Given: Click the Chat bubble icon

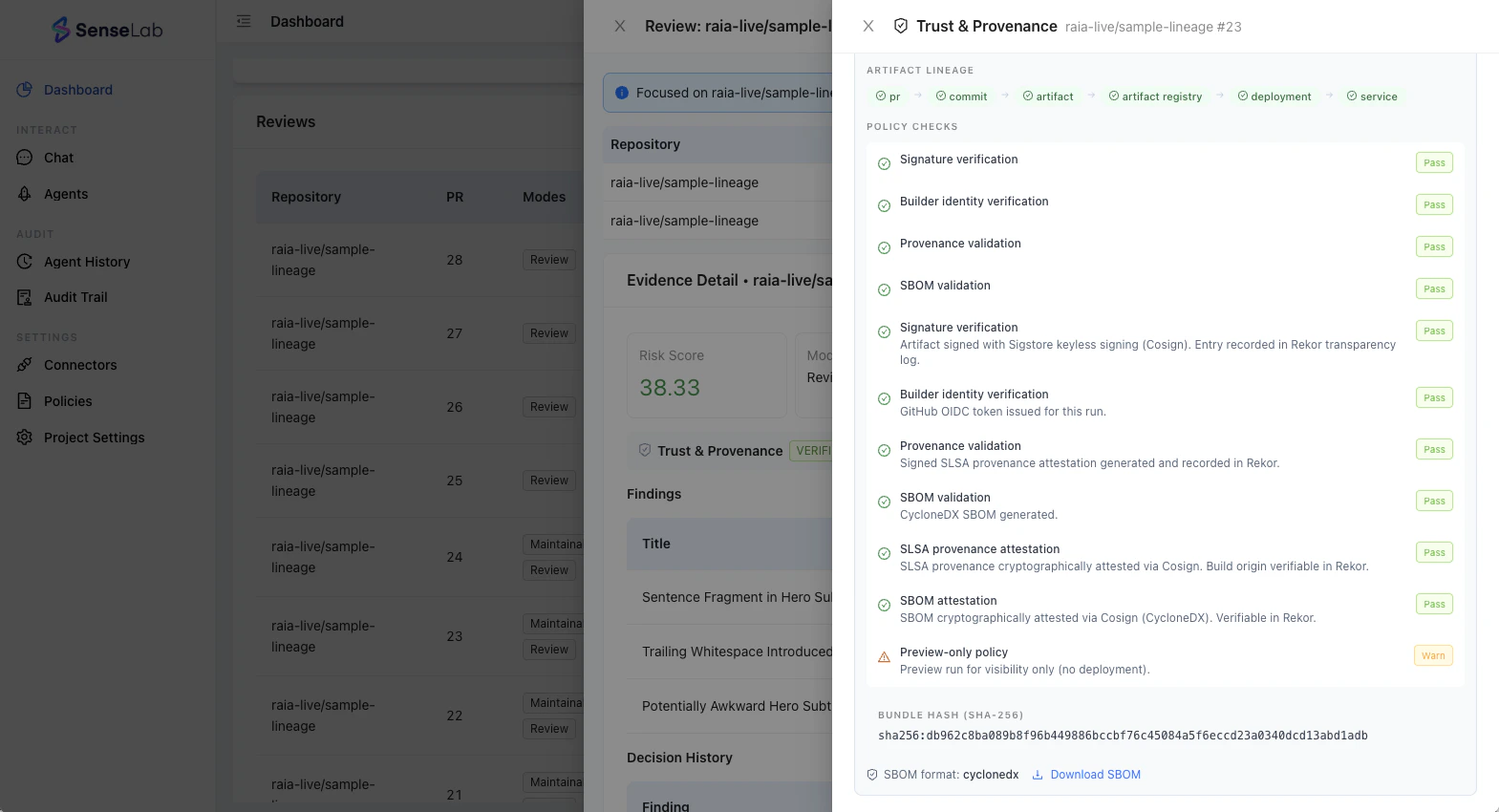Looking at the screenshot, I should [25, 158].
